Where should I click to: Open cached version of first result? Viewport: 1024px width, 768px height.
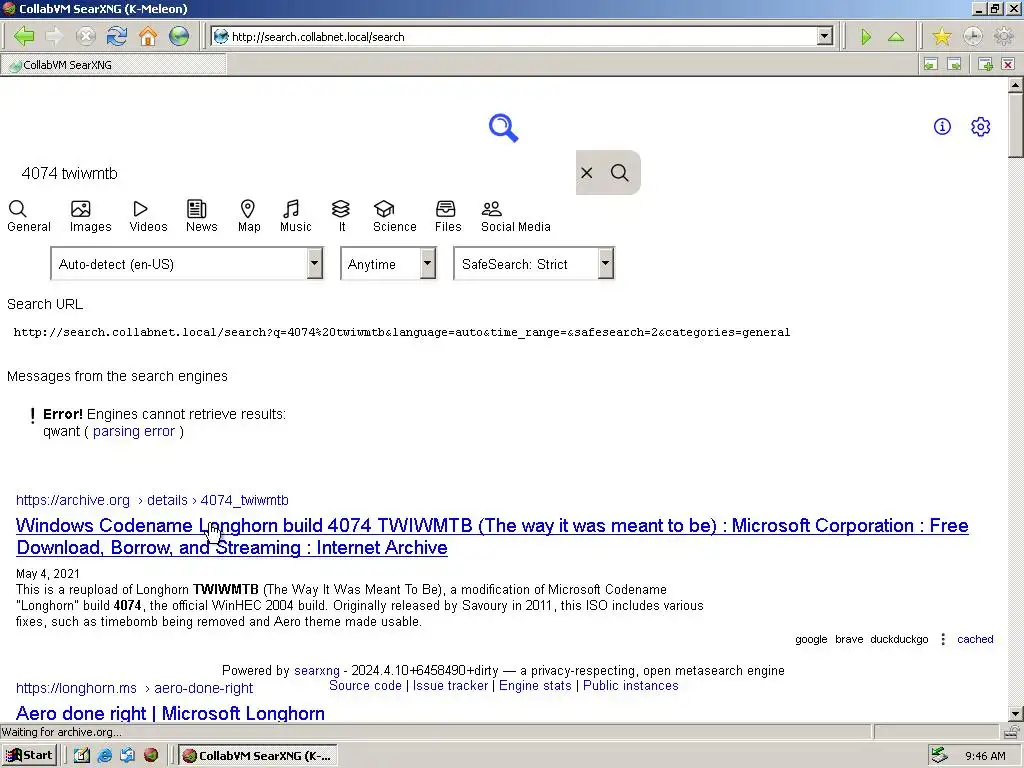pos(975,639)
